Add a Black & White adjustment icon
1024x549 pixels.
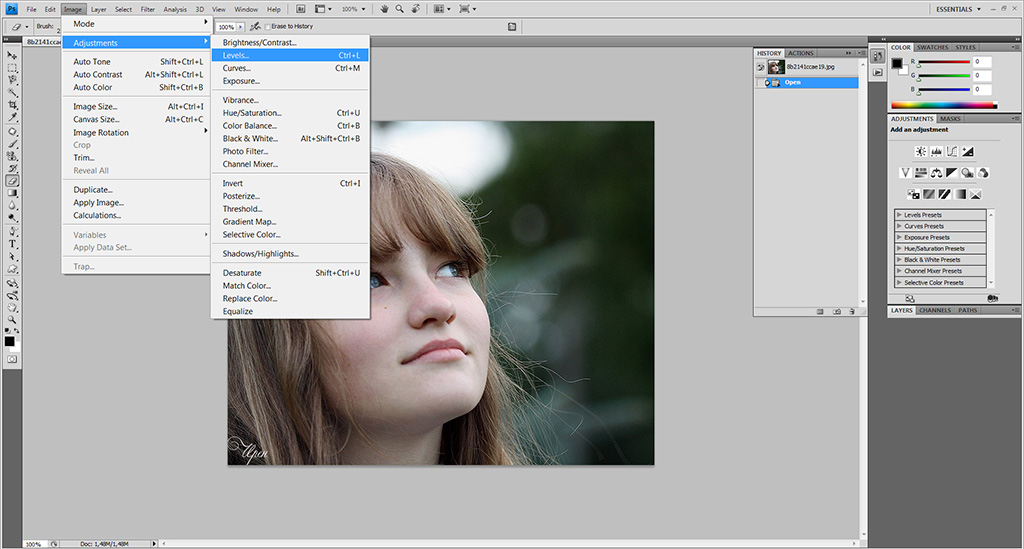pos(952,173)
